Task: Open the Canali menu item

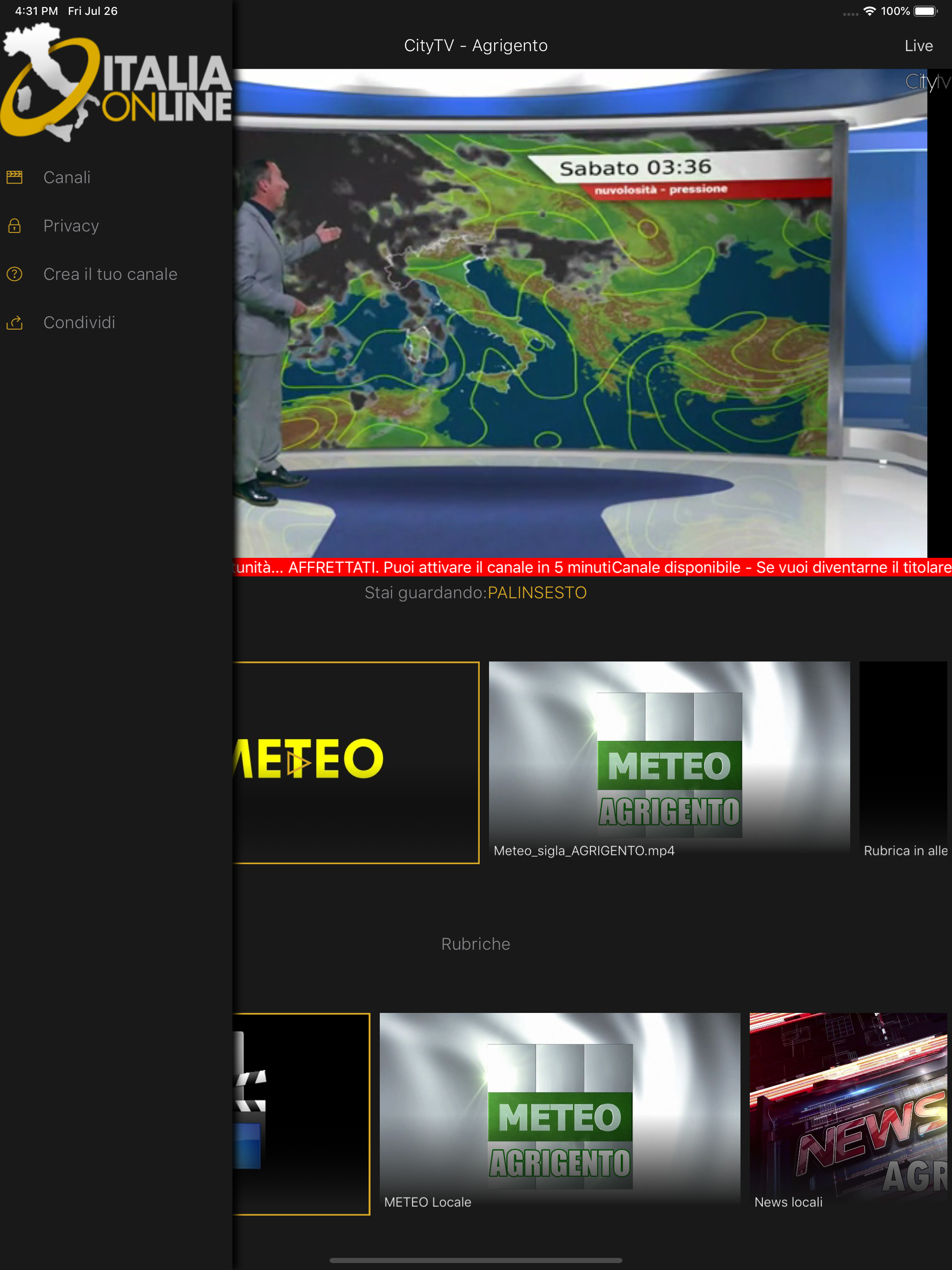Action: pos(116,178)
